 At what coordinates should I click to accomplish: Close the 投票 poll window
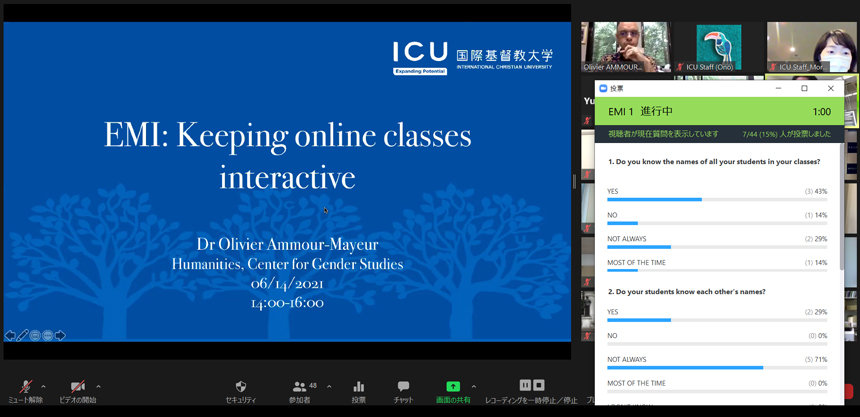pyautogui.click(x=831, y=88)
